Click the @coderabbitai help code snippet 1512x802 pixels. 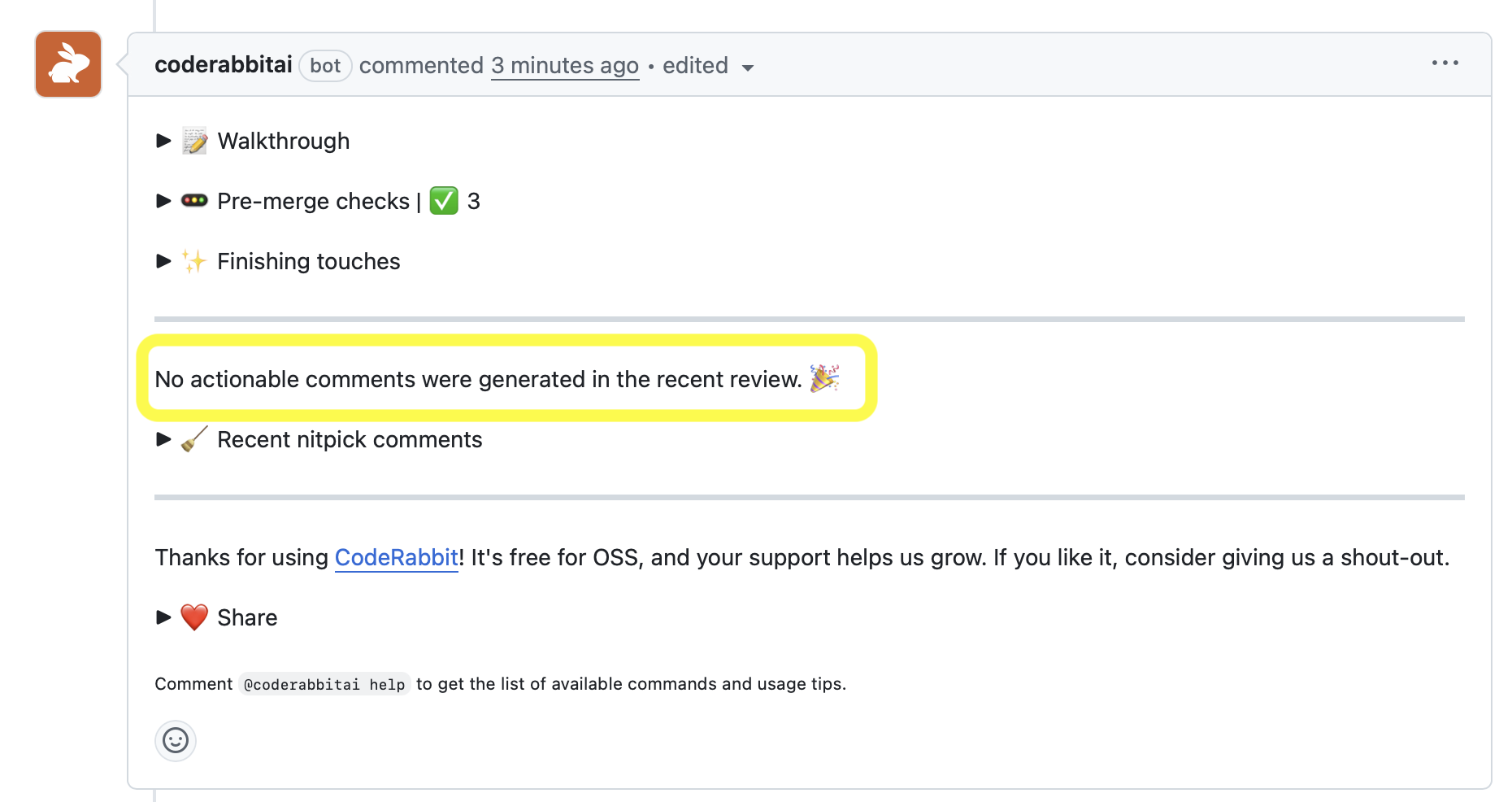click(x=324, y=684)
